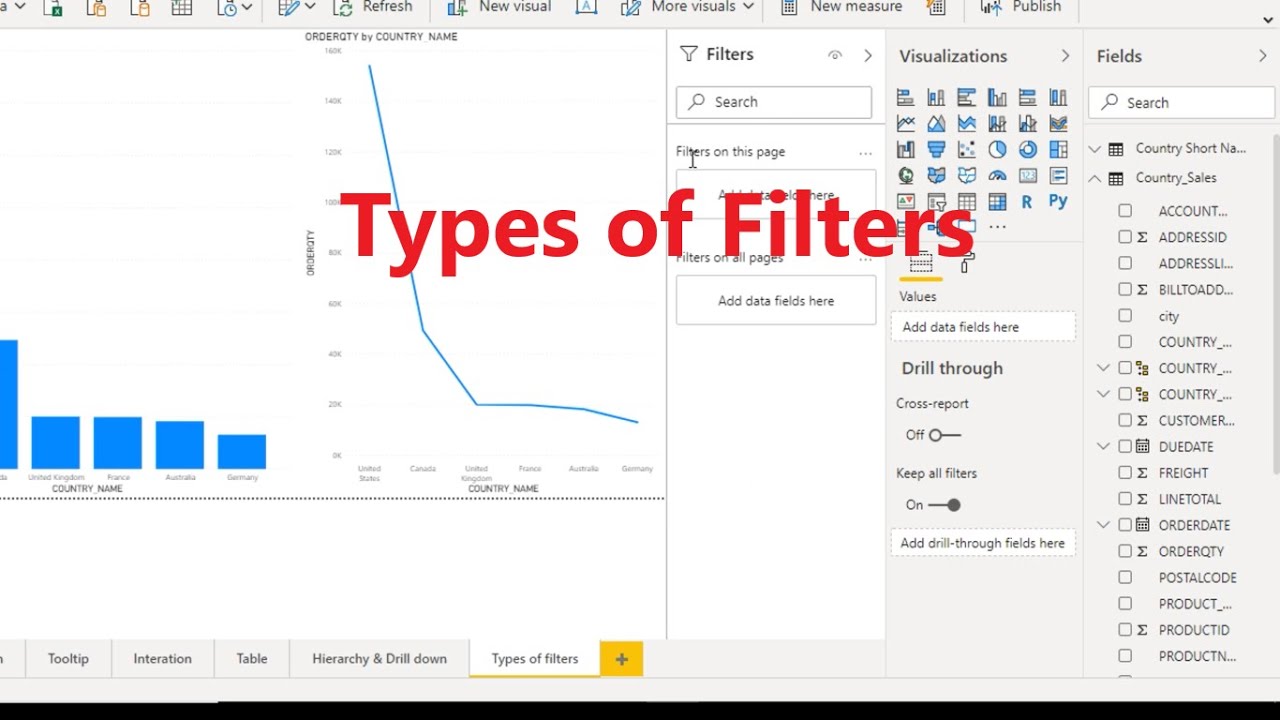The height and width of the screenshot is (720, 1280).
Task: Expand the DUEDATE date hierarchy
Action: click(1104, 446)
